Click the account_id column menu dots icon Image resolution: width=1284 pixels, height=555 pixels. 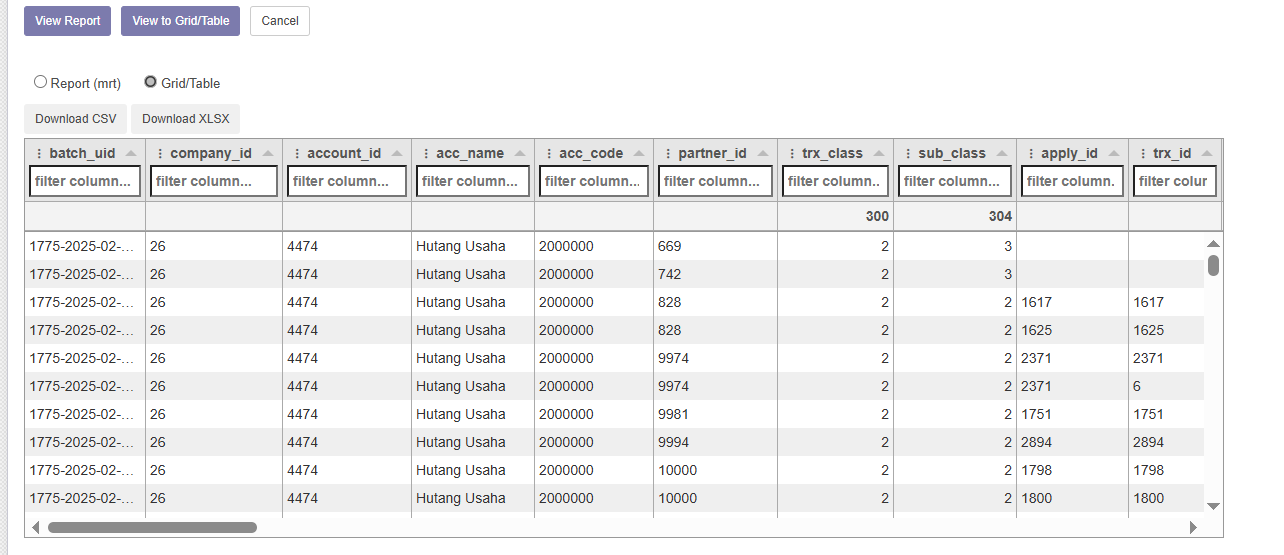pyautogui.click(x=297, y=154)
